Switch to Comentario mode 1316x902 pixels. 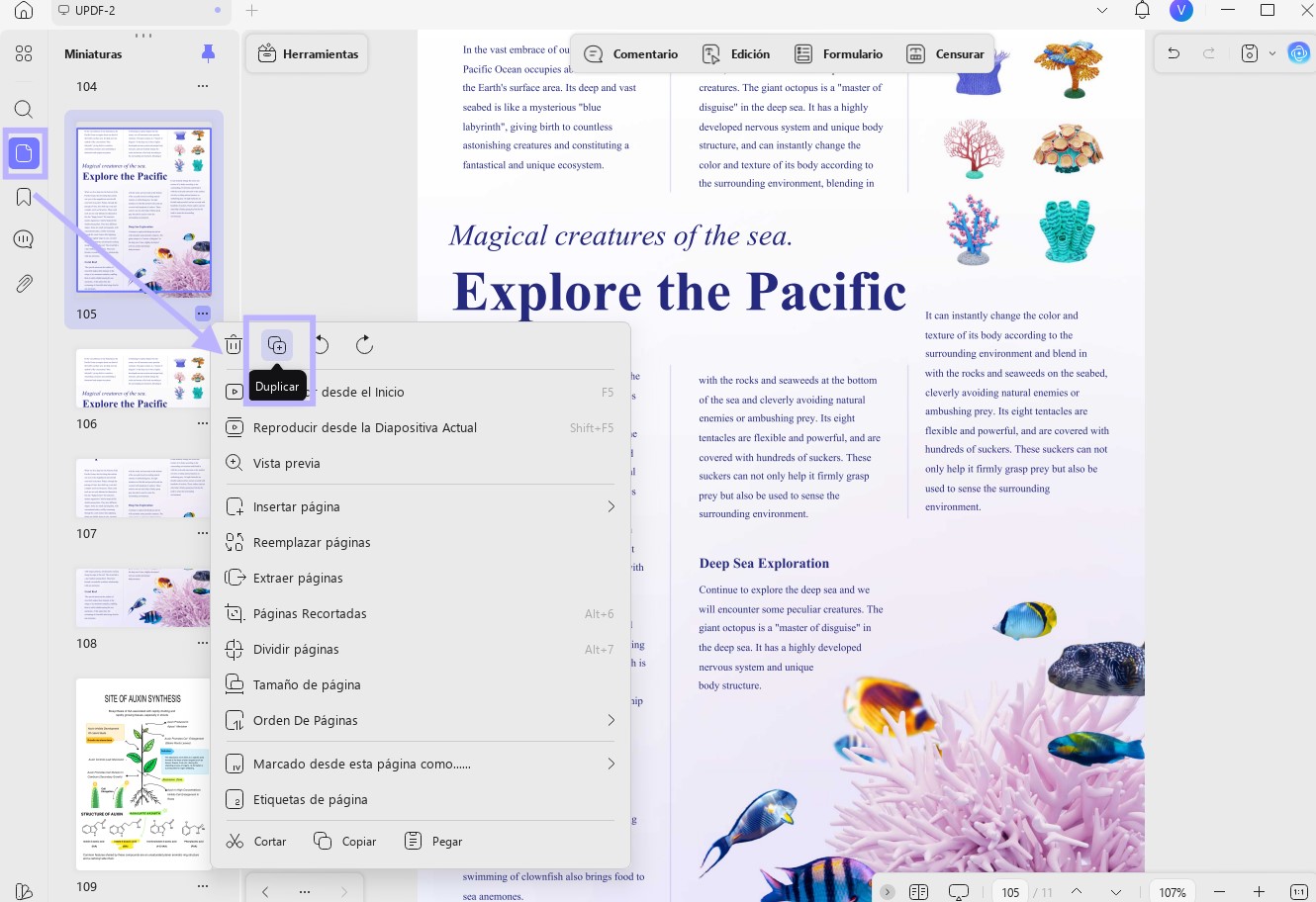tap(631, 54)
